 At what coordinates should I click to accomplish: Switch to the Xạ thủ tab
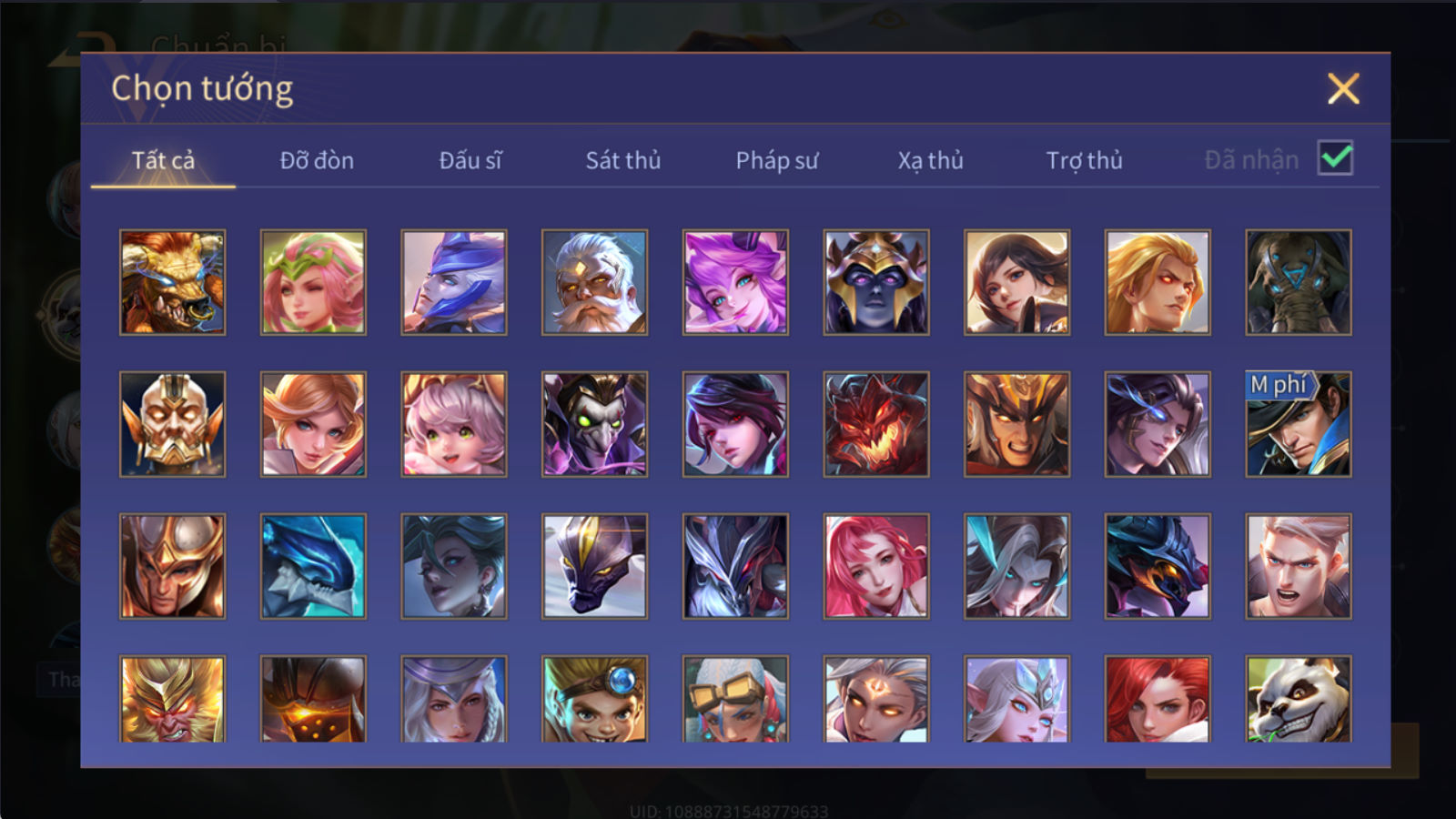[x=930, y=160]
